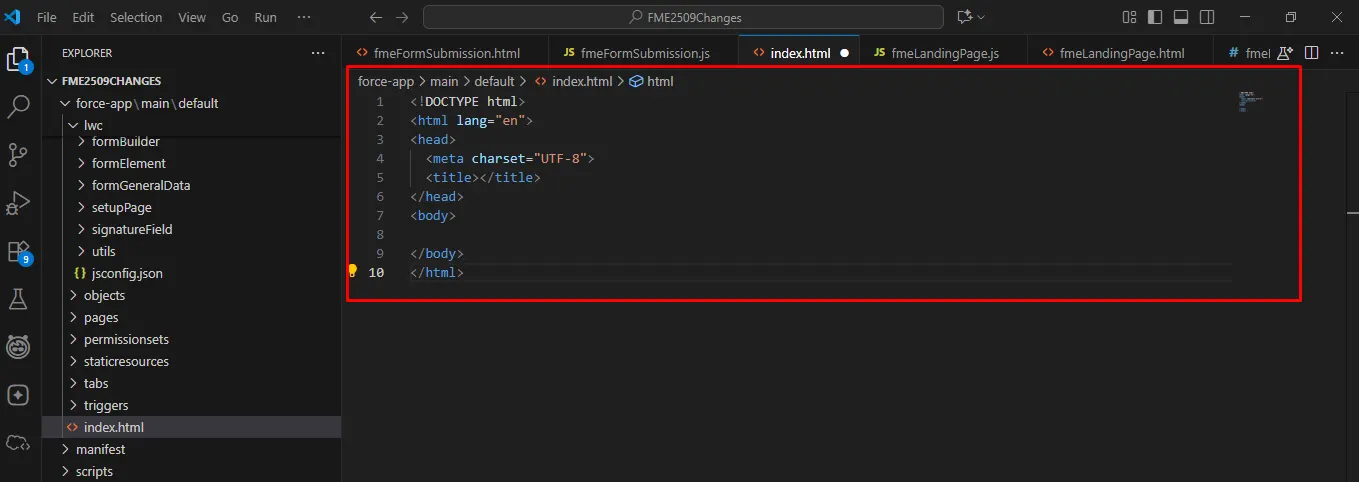
Task: Click the split editor right icon
Action: [1311, 53]
